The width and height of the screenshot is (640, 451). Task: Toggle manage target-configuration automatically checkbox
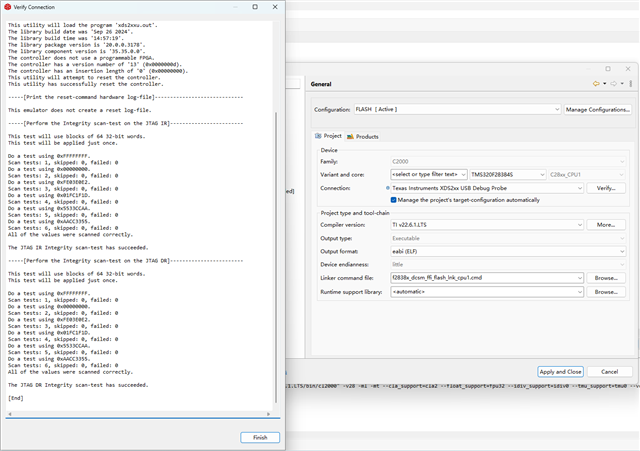tap(393, 200)
